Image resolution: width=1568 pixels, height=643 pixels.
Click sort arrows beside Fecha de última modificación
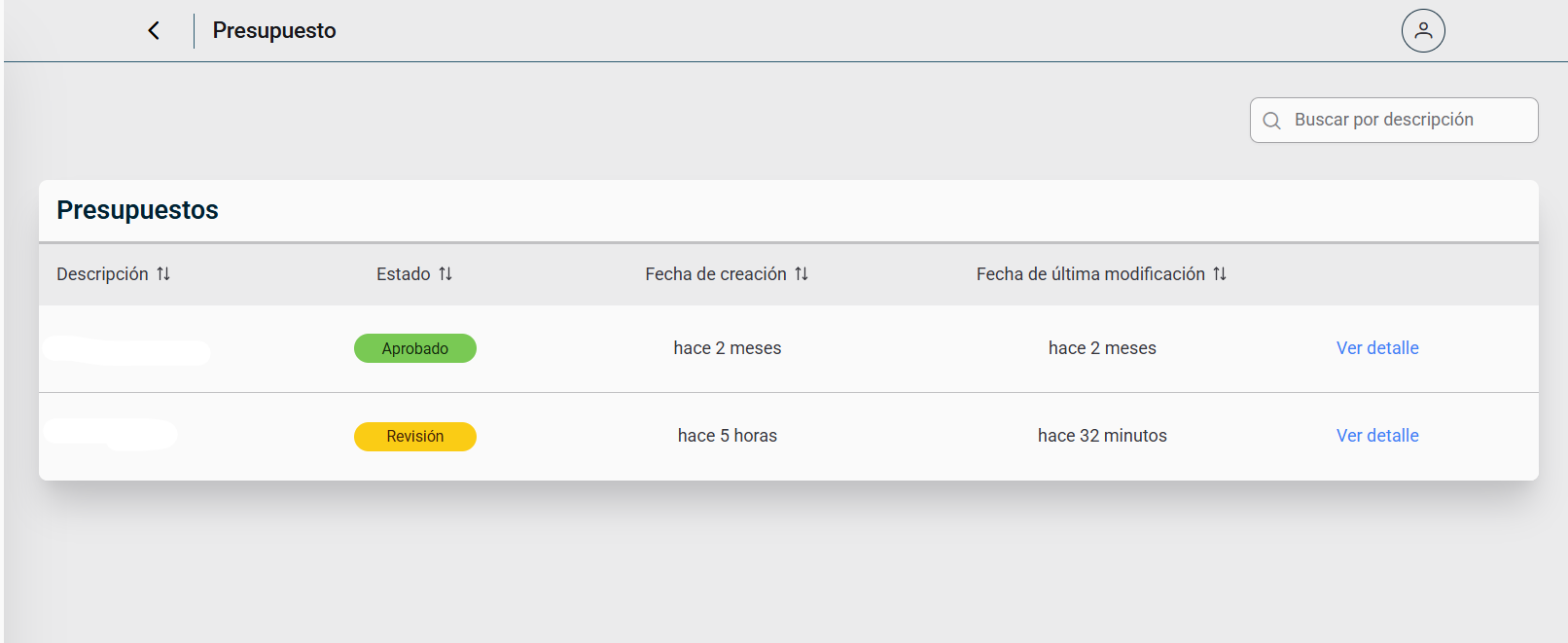click(x=1220, y=274)
